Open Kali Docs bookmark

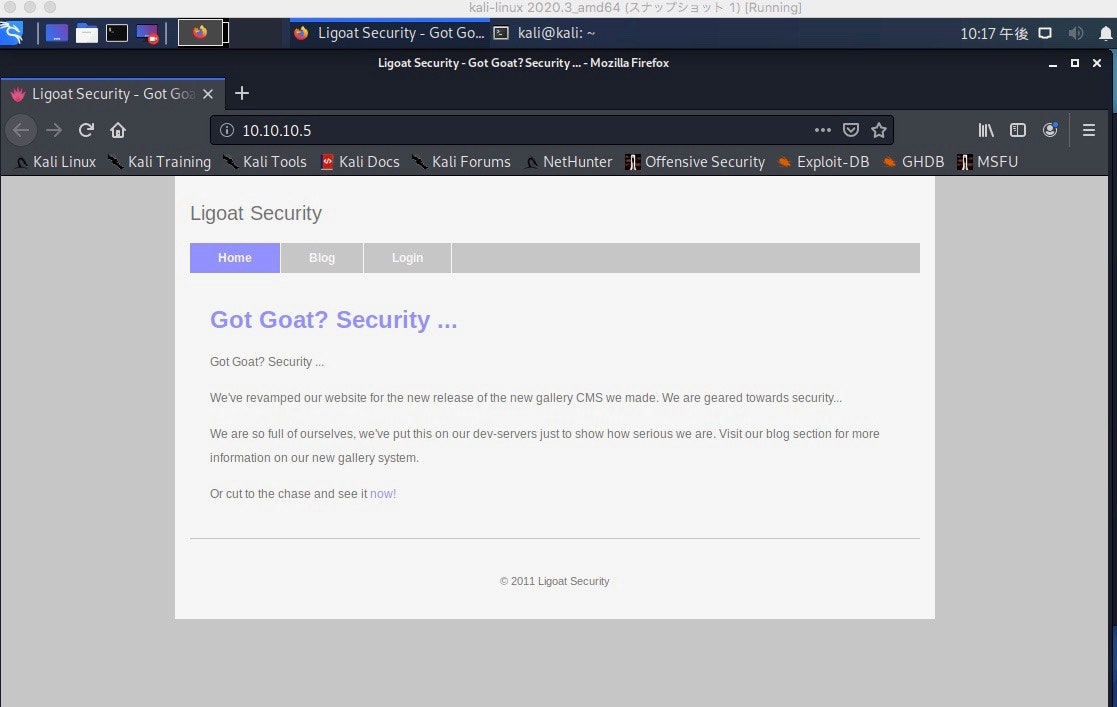(x=360, y=162)
